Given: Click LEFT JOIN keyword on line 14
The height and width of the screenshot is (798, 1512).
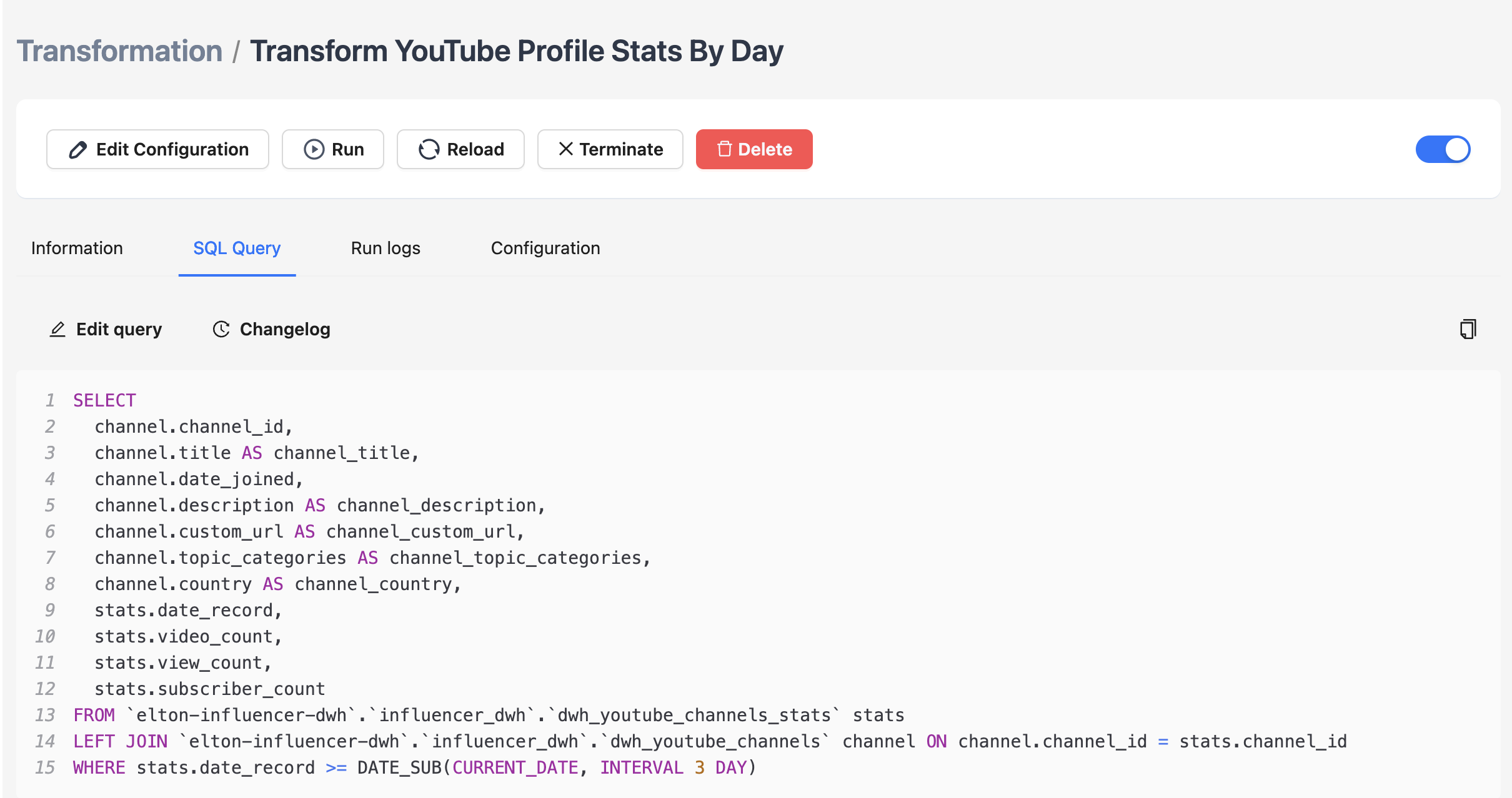Looking at the screenshot, I should click(121, 741).
